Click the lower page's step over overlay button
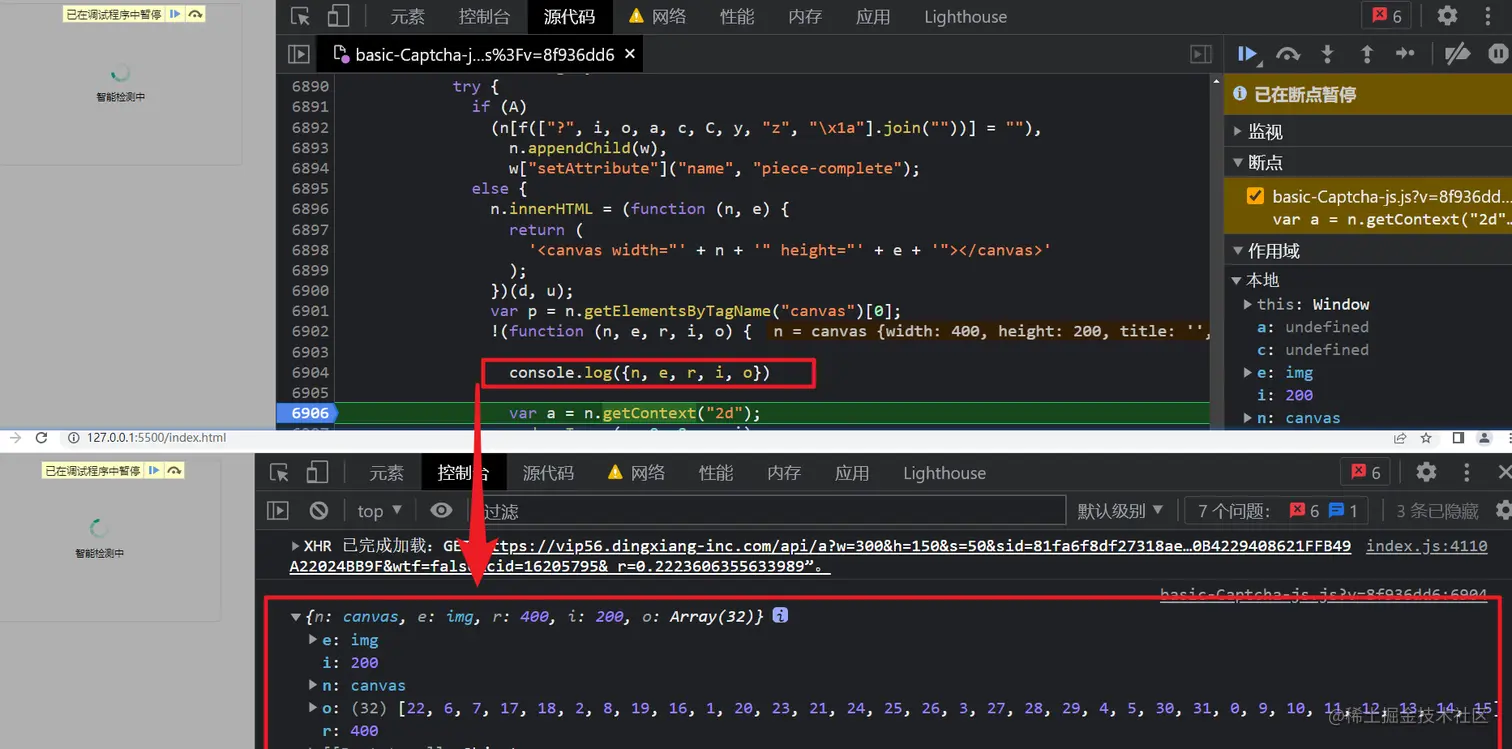The image size is (1512, 749). click(174, 470)
